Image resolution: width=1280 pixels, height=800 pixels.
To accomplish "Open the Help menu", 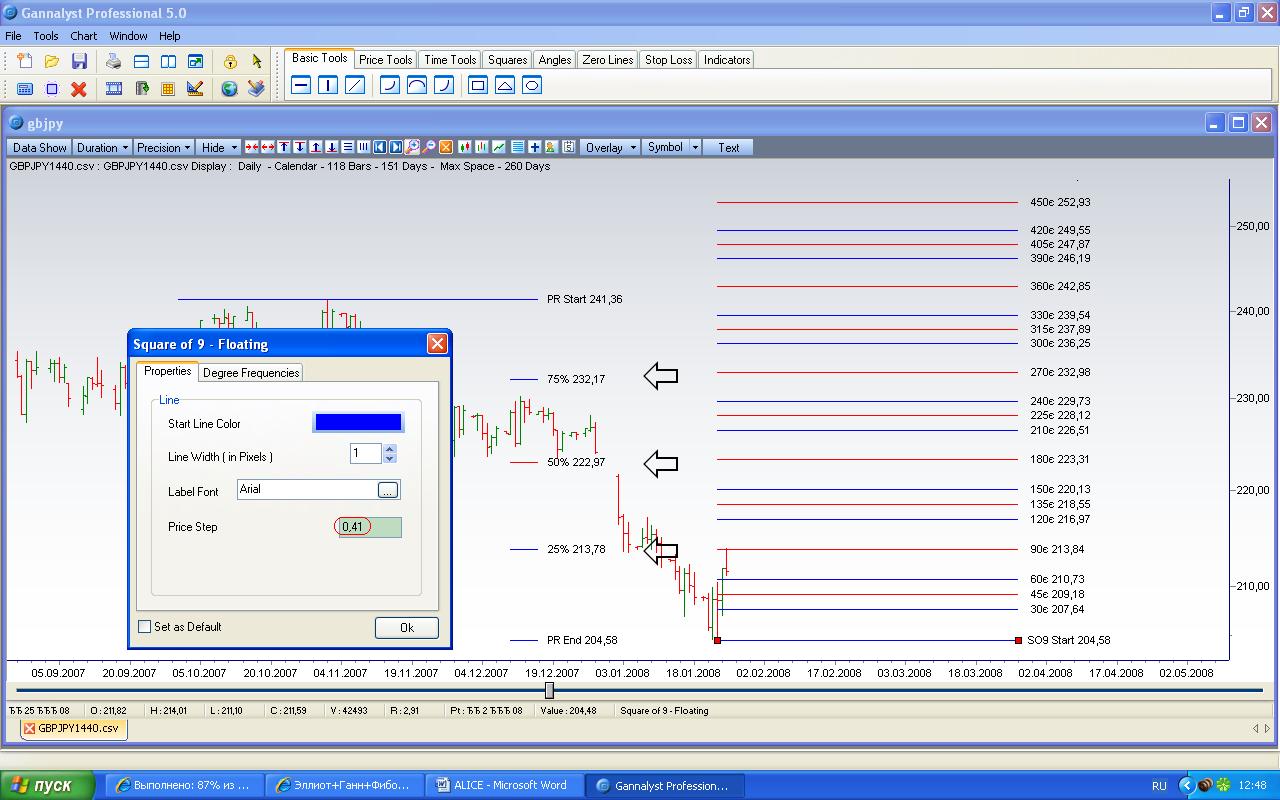I will click(x=169, y=36).
